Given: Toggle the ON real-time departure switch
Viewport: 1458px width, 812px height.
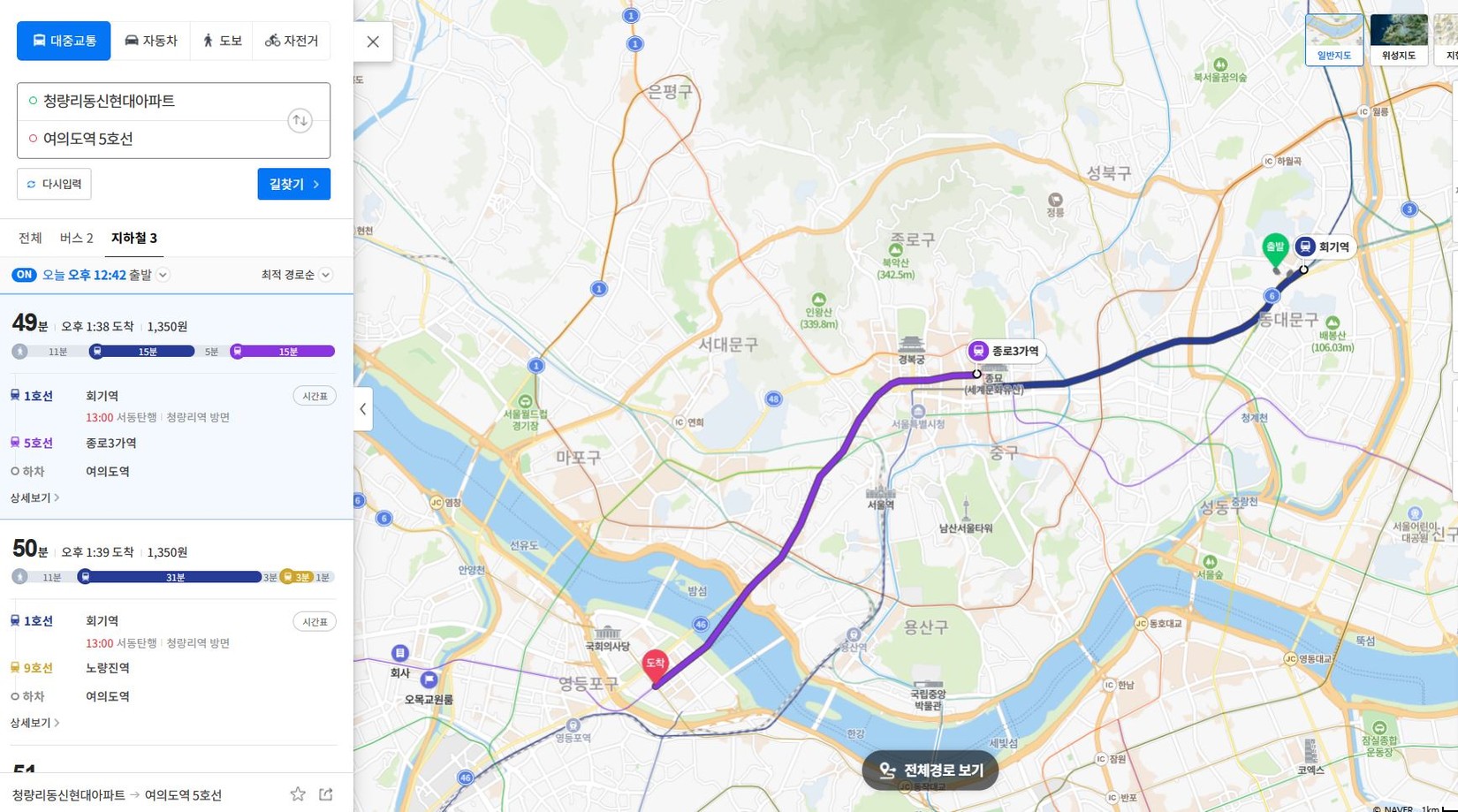Looking at the screenshot, I should (24, 275).
